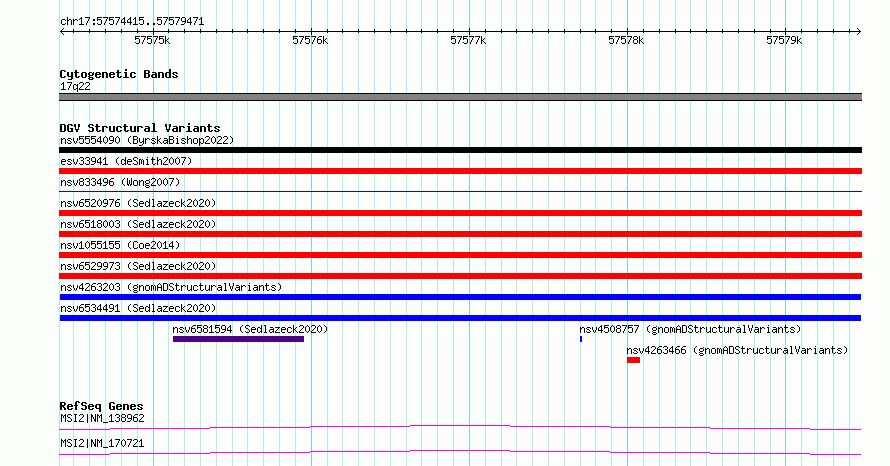Click the RefSeq Genes track heading
The width and height of the screenshot is (890, 466).
(101, 406)
